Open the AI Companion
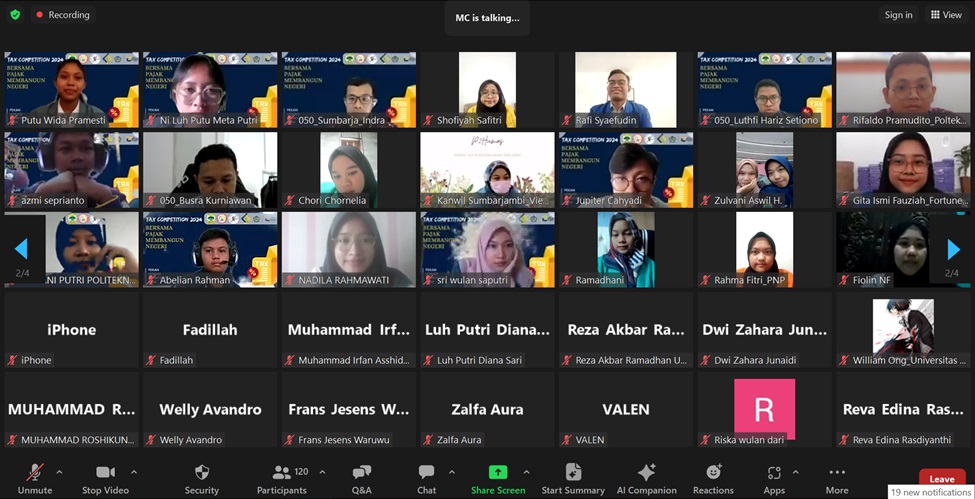Viewport: 975px width, 499px height. pos(646,473)
